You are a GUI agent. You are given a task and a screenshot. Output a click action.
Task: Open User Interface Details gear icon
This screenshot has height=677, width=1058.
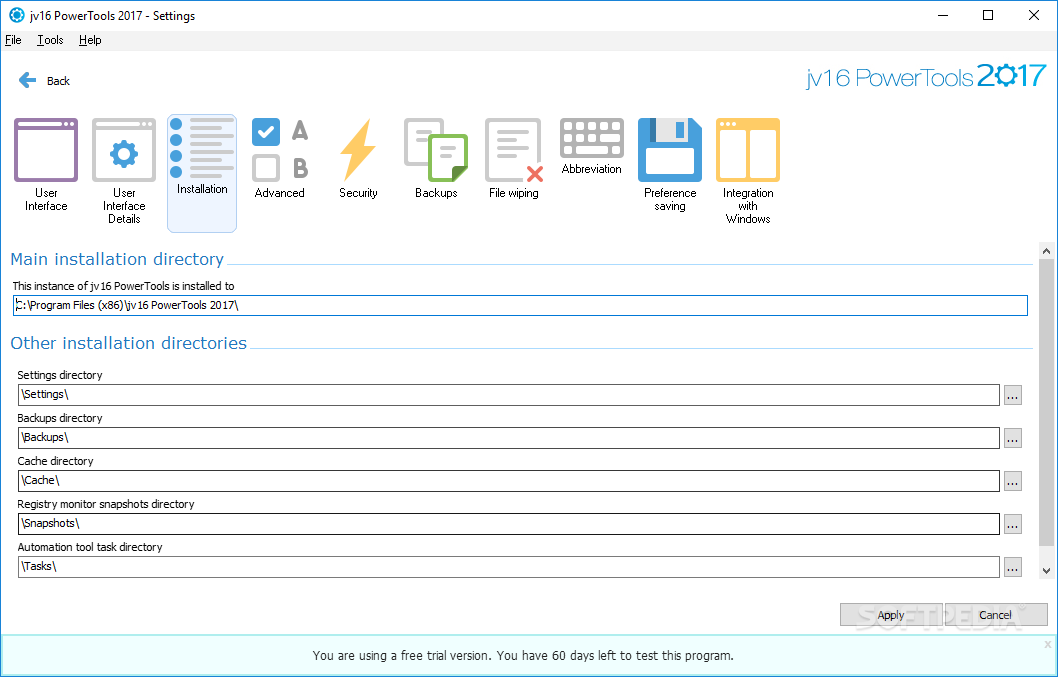point(124,151)
